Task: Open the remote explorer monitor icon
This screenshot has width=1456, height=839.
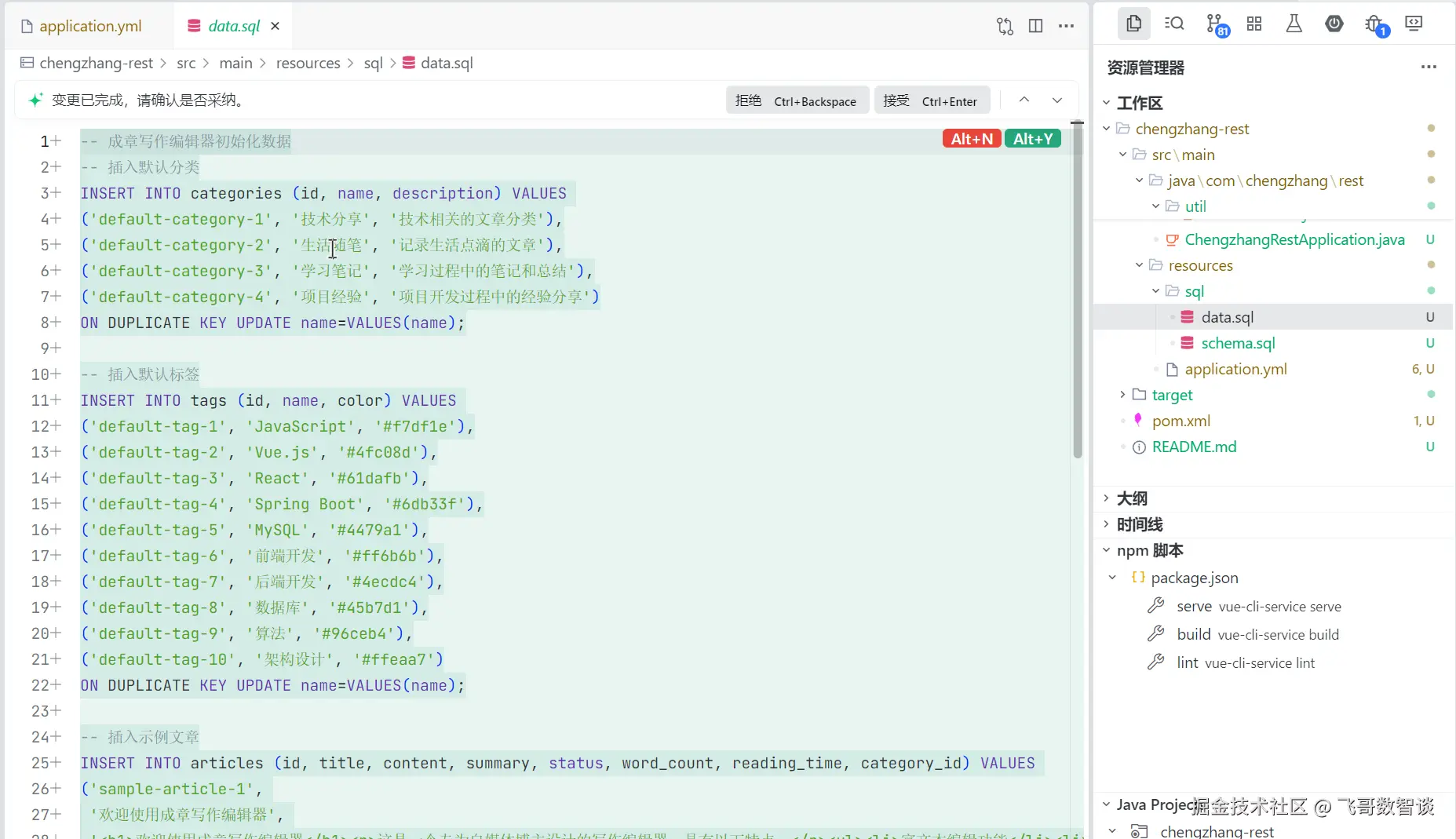Action: coord(1414,24)
